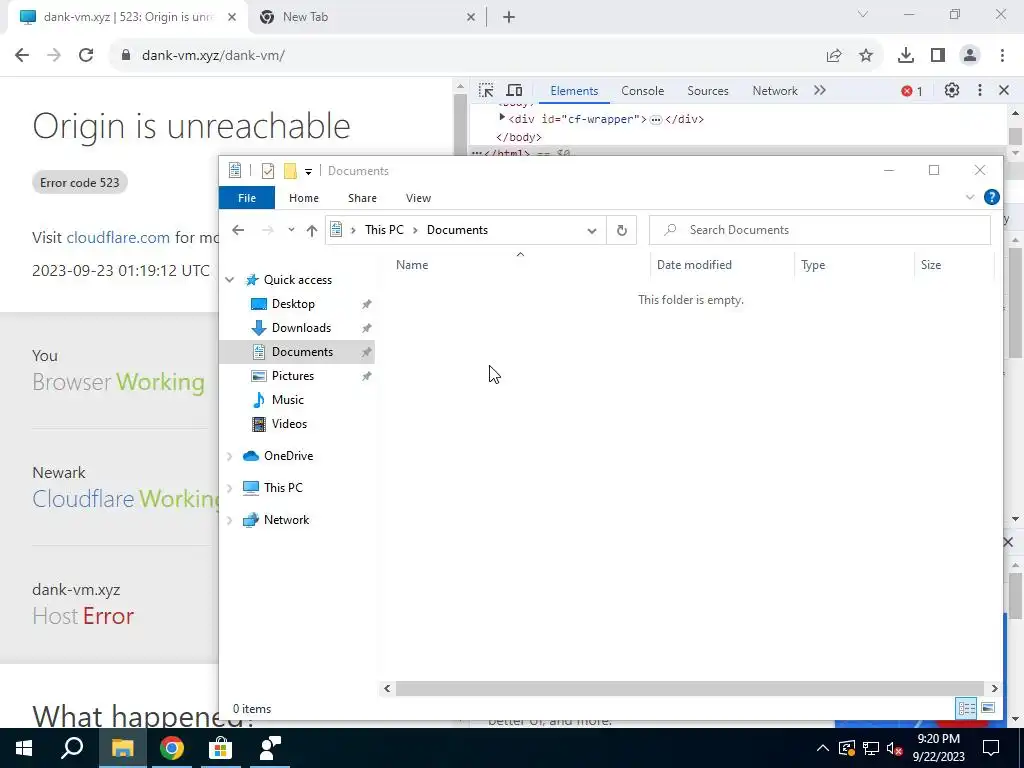
Task: Switch to details view layout icon
Action: (x=967, y=708)
